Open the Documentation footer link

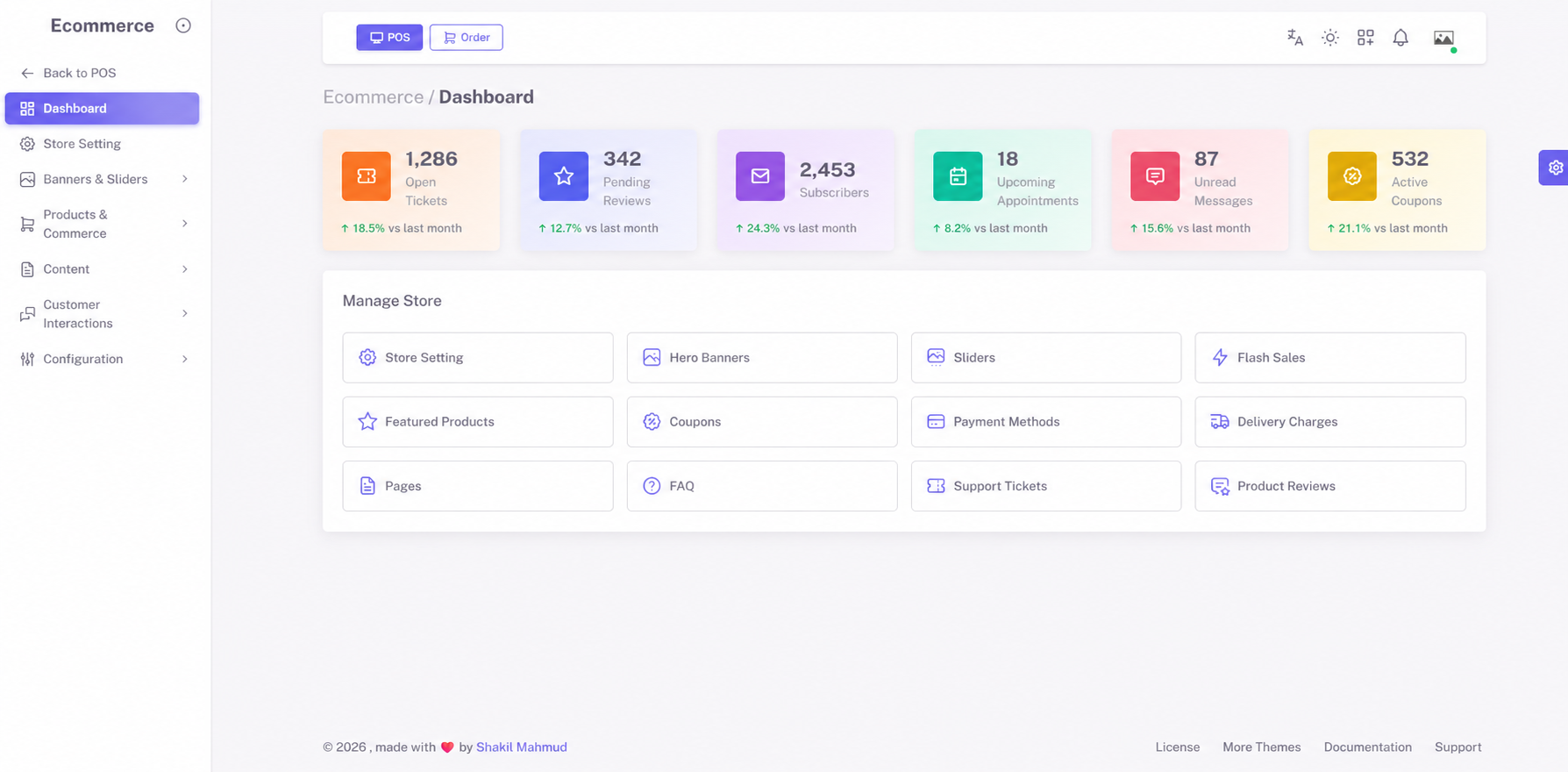pyautogui.click(x=1367, y=747)
